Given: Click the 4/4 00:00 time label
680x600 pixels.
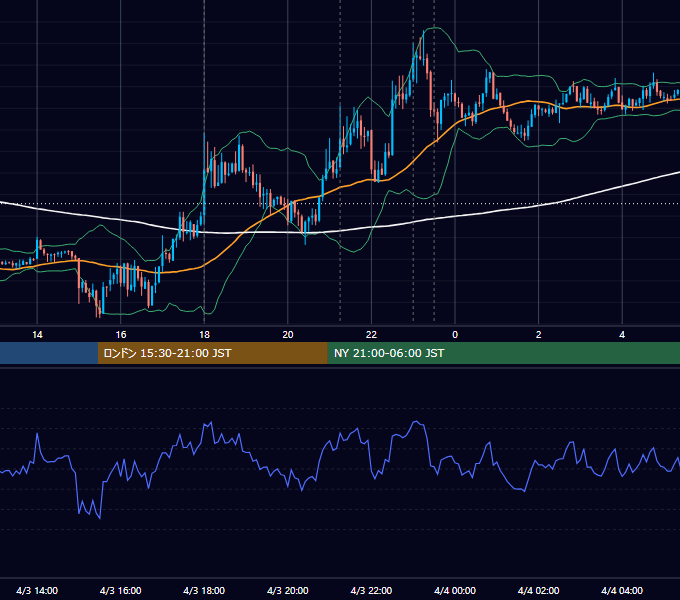Looking at the screenshot, I should pos(455,590).
